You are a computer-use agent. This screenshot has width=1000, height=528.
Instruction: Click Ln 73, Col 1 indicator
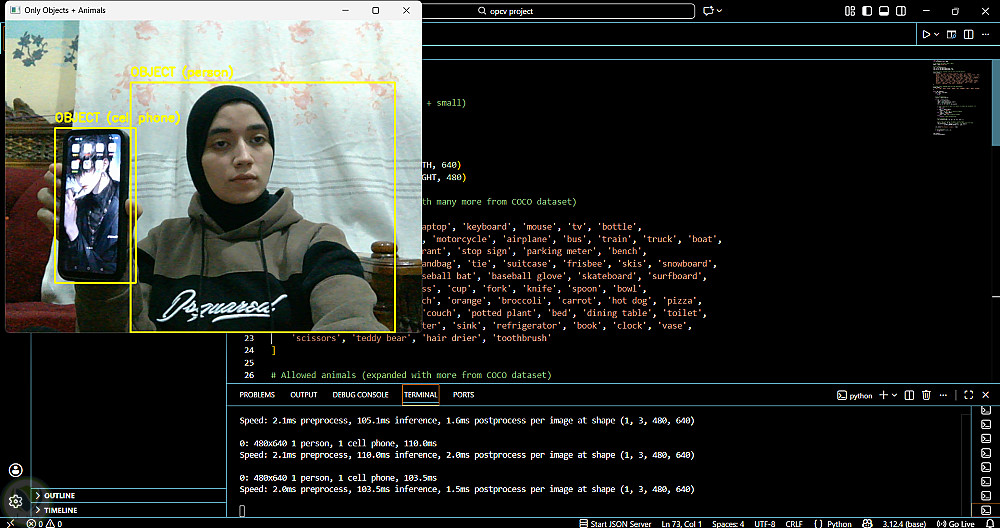(x=682, y=524)
